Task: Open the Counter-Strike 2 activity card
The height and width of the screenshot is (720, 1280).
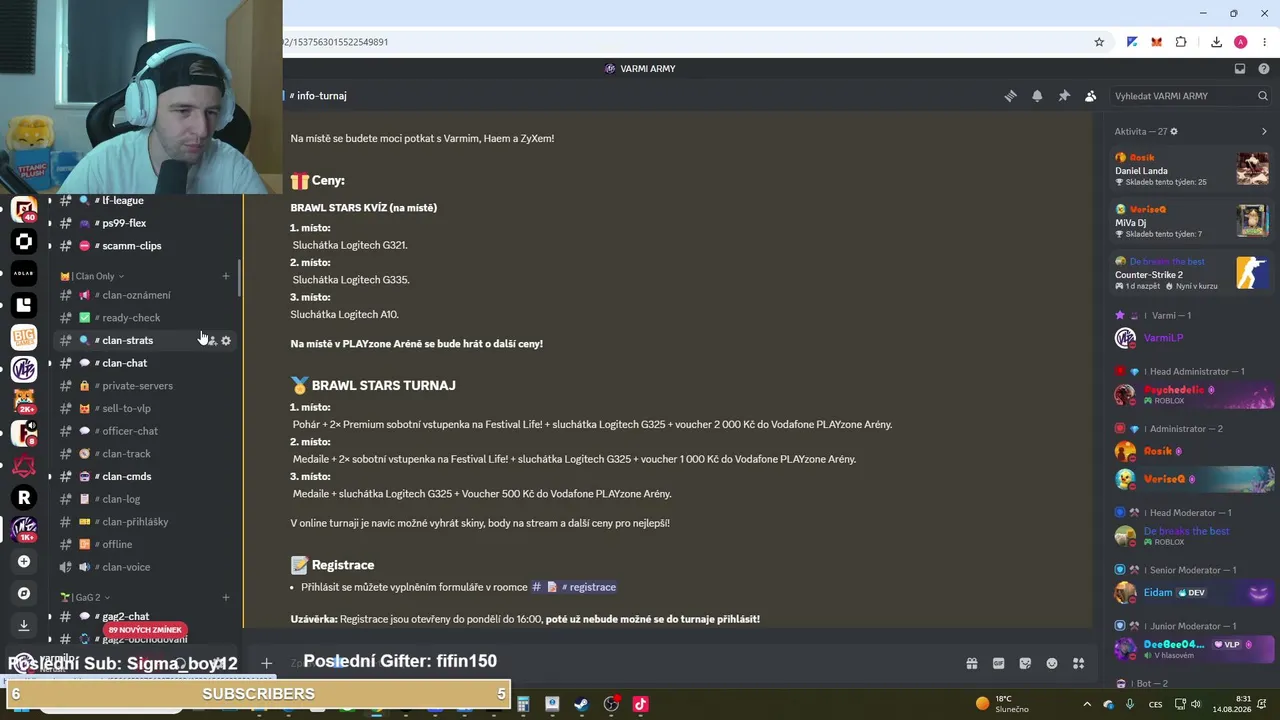Action: 1191,273
